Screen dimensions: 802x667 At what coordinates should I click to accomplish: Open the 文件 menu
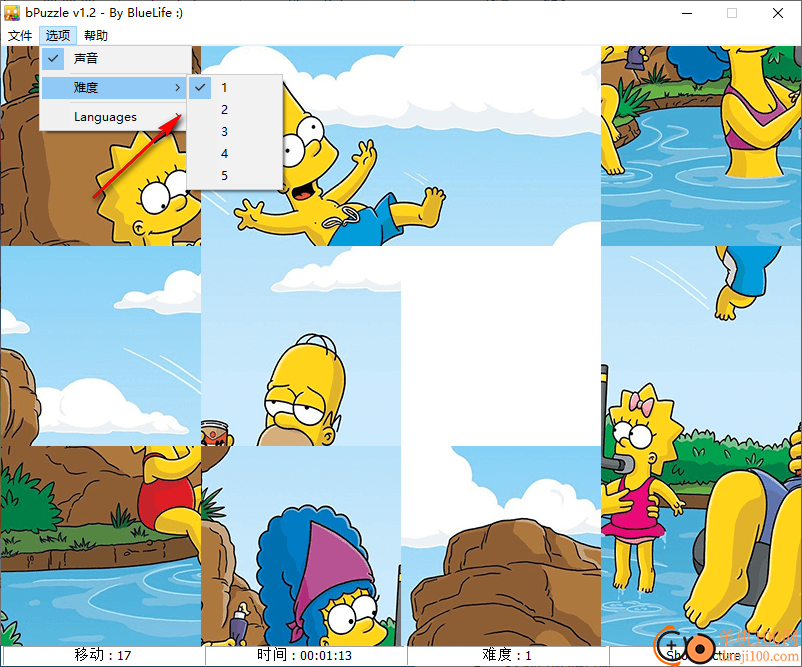click(x=20, y=35)
